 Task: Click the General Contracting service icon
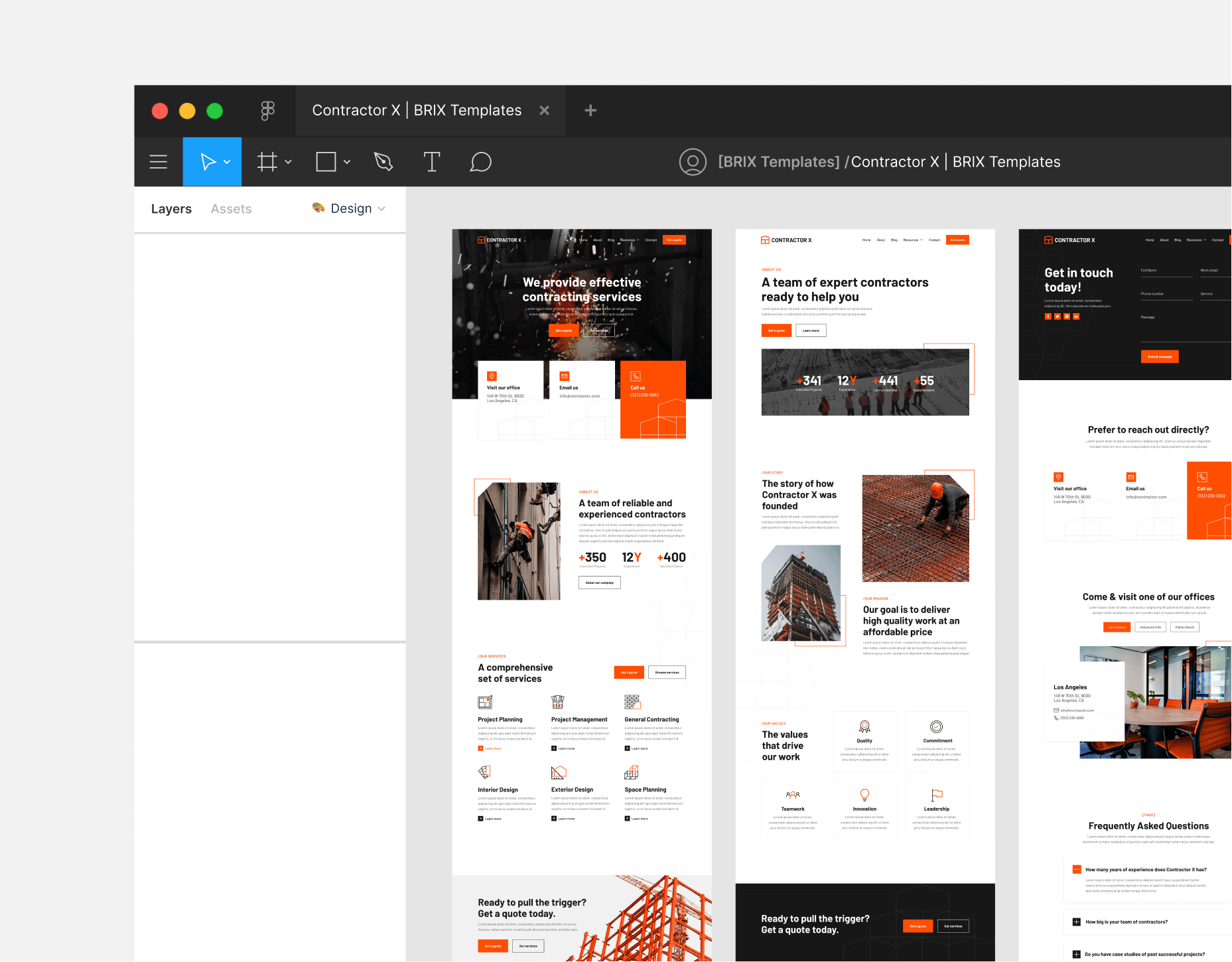click(x=632, y=702)
